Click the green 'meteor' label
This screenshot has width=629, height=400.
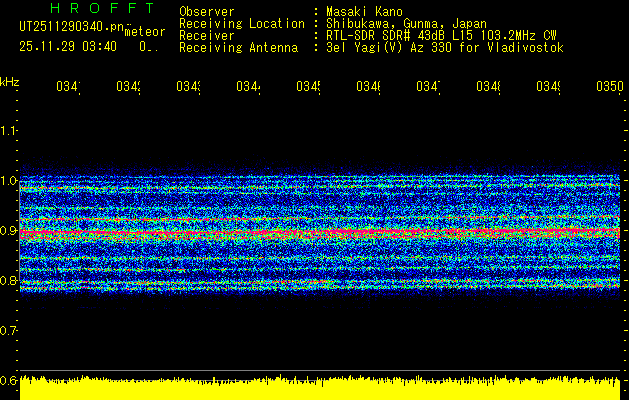click(144, 32)
